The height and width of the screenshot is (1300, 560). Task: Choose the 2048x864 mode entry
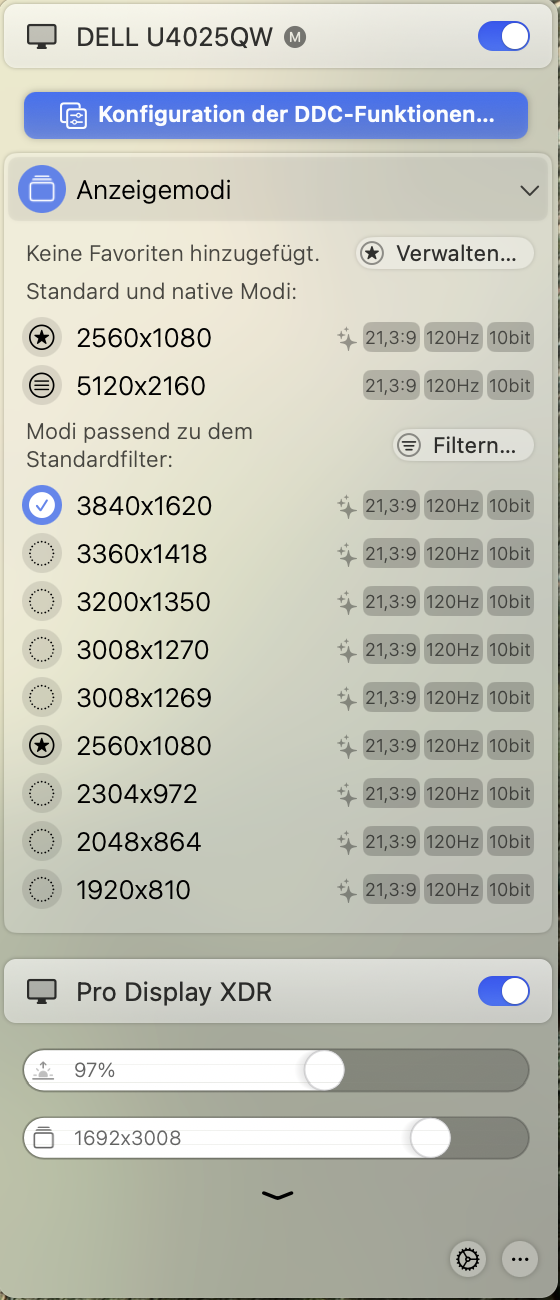[x=278, y=842]
